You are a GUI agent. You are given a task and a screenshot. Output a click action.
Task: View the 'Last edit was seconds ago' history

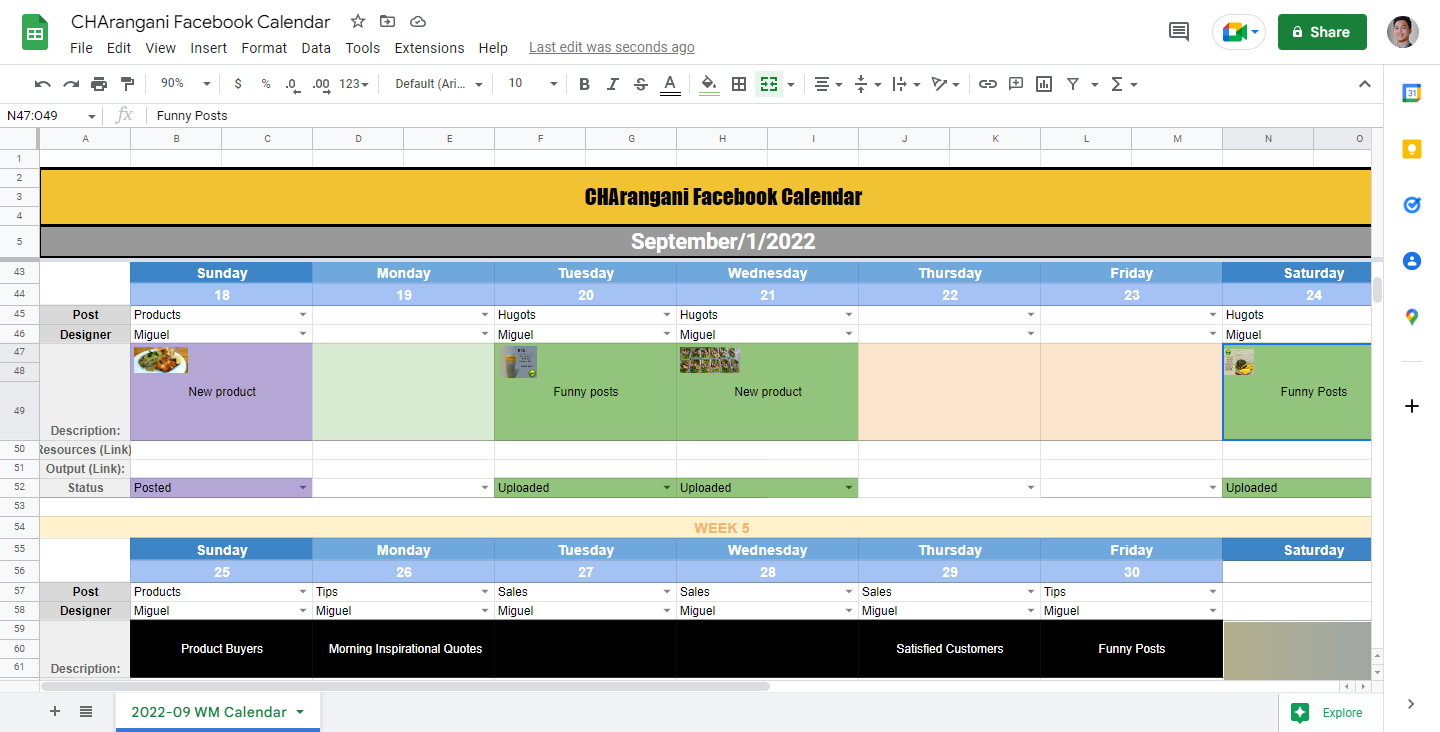pyautogui.click(x=612, y=48)
